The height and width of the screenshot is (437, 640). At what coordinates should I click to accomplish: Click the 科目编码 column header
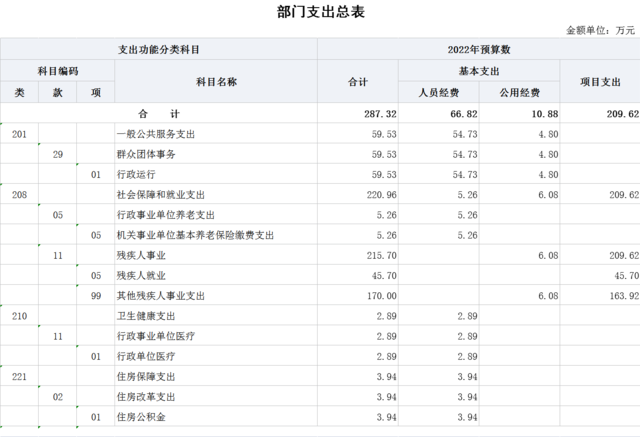click(x=58, y=71)
